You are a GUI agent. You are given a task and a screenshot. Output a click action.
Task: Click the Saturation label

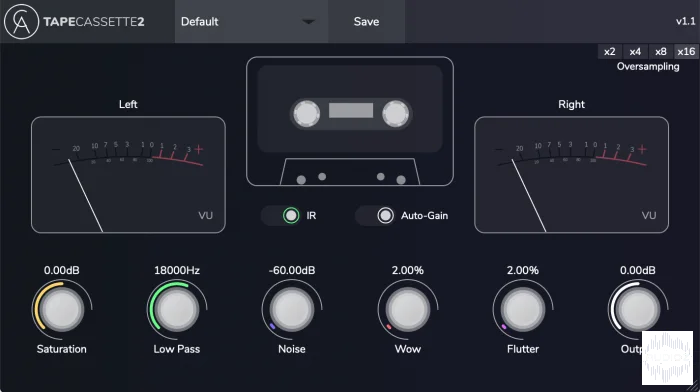(62, 349)
